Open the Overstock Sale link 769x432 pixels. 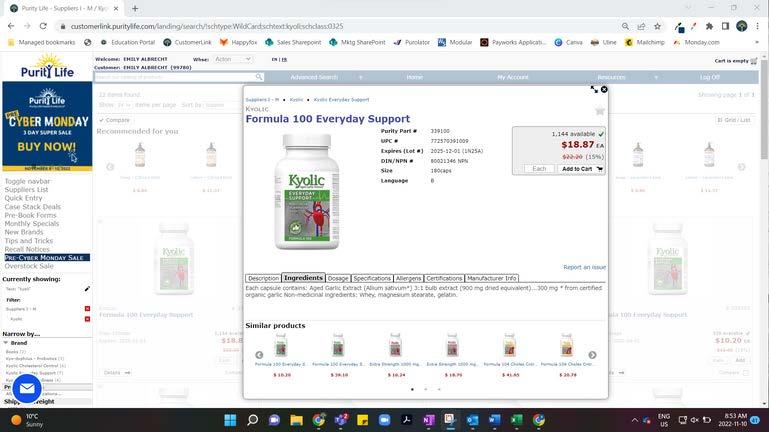click(x=29, y=266)
